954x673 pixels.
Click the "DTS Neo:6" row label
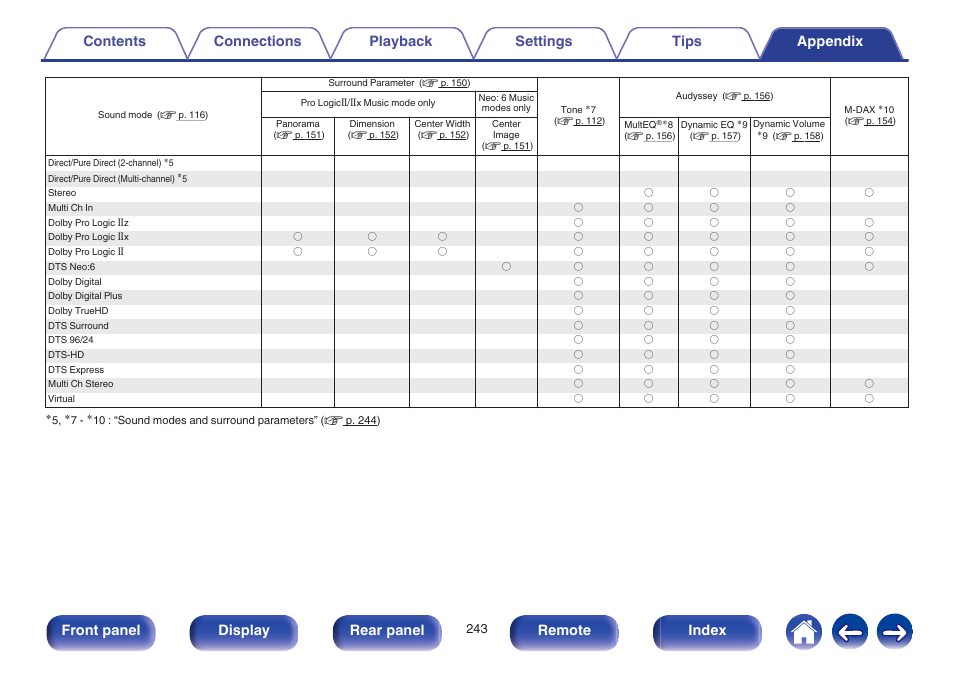(72, 267)
